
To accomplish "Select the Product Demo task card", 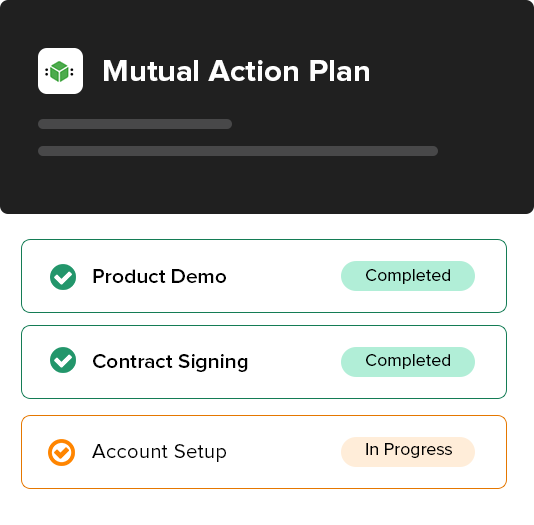I will (264, 276).
